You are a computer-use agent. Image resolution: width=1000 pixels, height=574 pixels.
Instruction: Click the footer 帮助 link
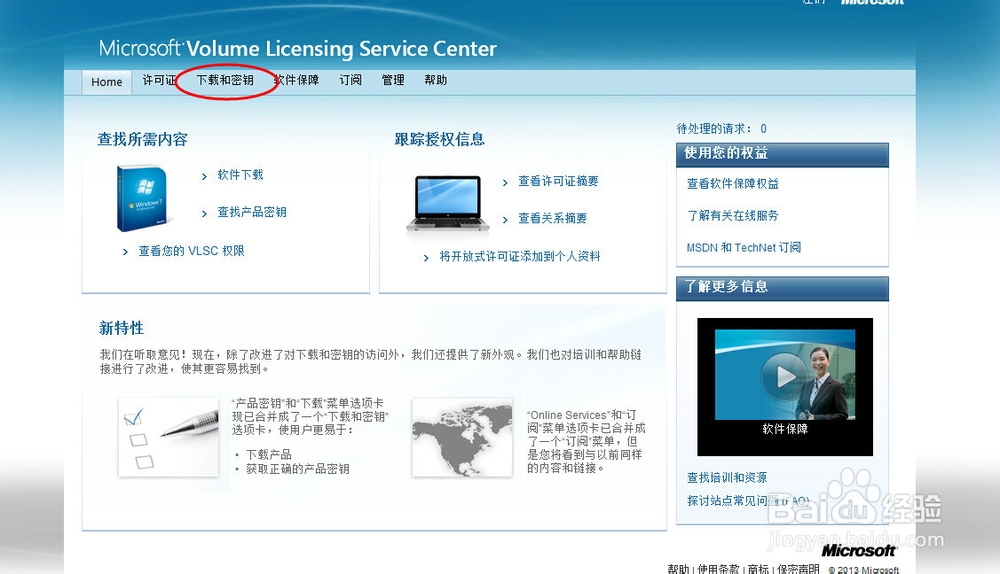[679, 568]
